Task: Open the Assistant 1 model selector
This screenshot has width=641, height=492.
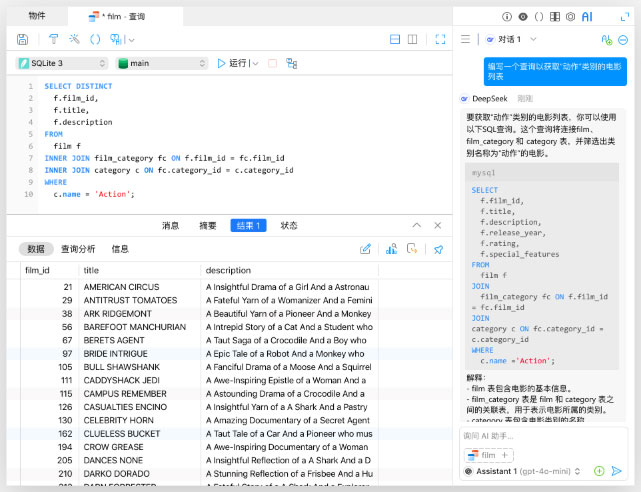Action: click(x=523, y=471)
